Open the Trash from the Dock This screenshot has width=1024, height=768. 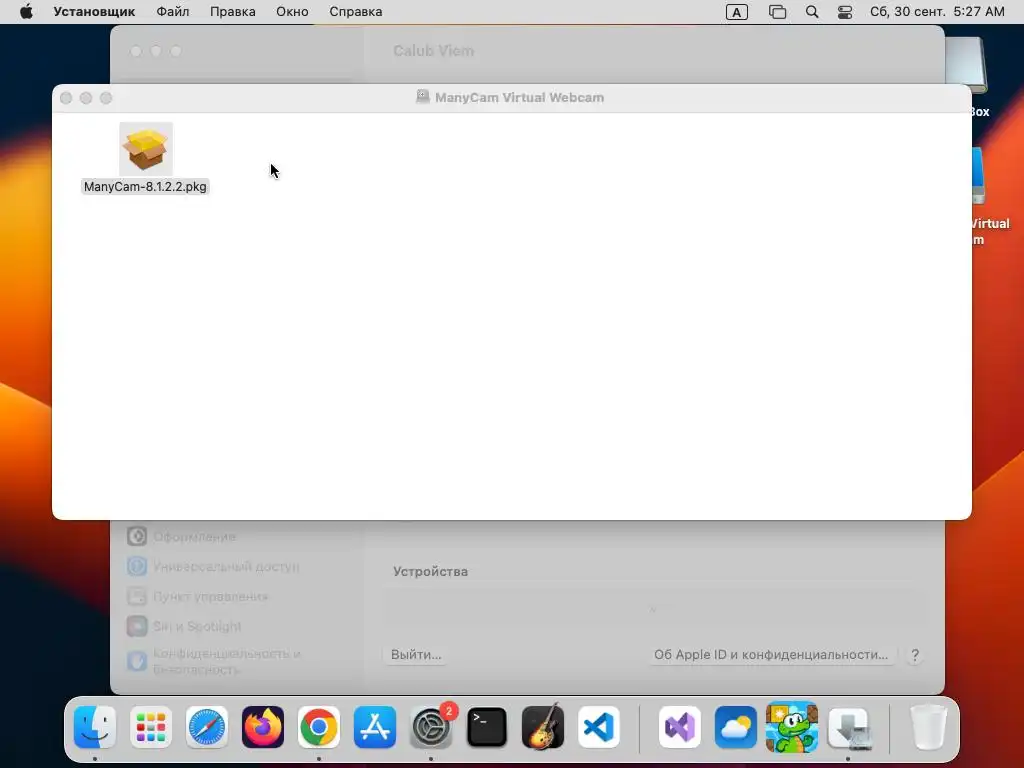[x=928, y=727]
